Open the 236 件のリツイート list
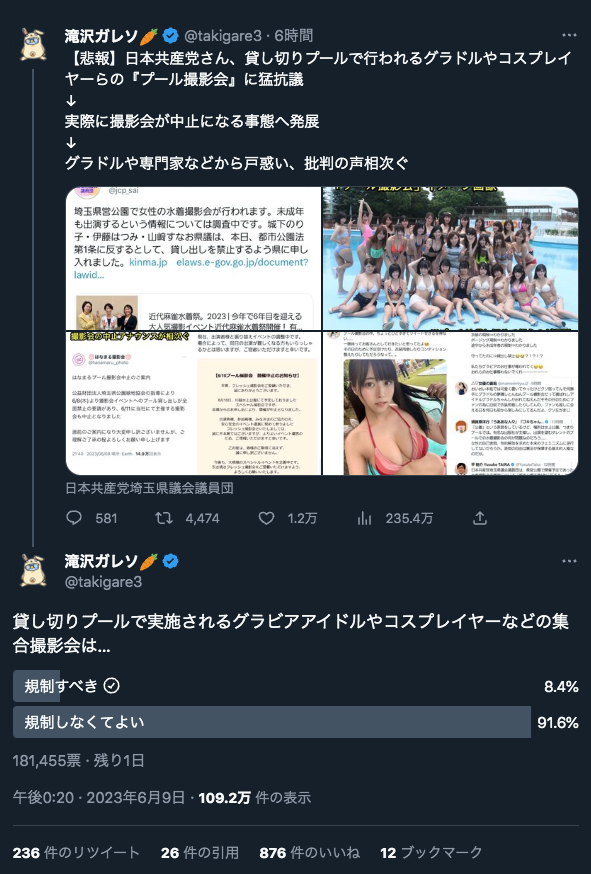 pos(76,853)
